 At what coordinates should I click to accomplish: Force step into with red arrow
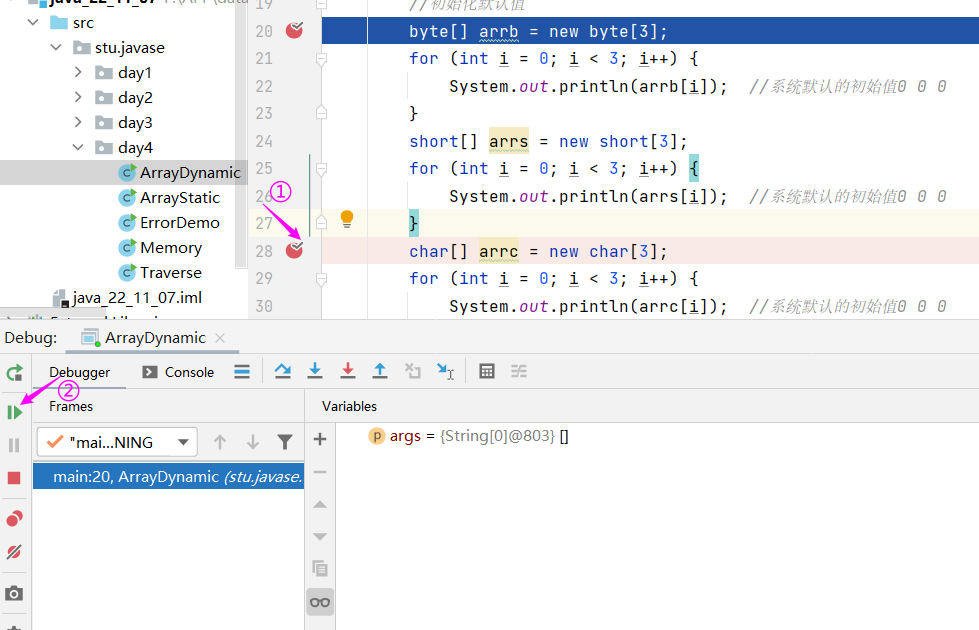[x=348, y=372]
